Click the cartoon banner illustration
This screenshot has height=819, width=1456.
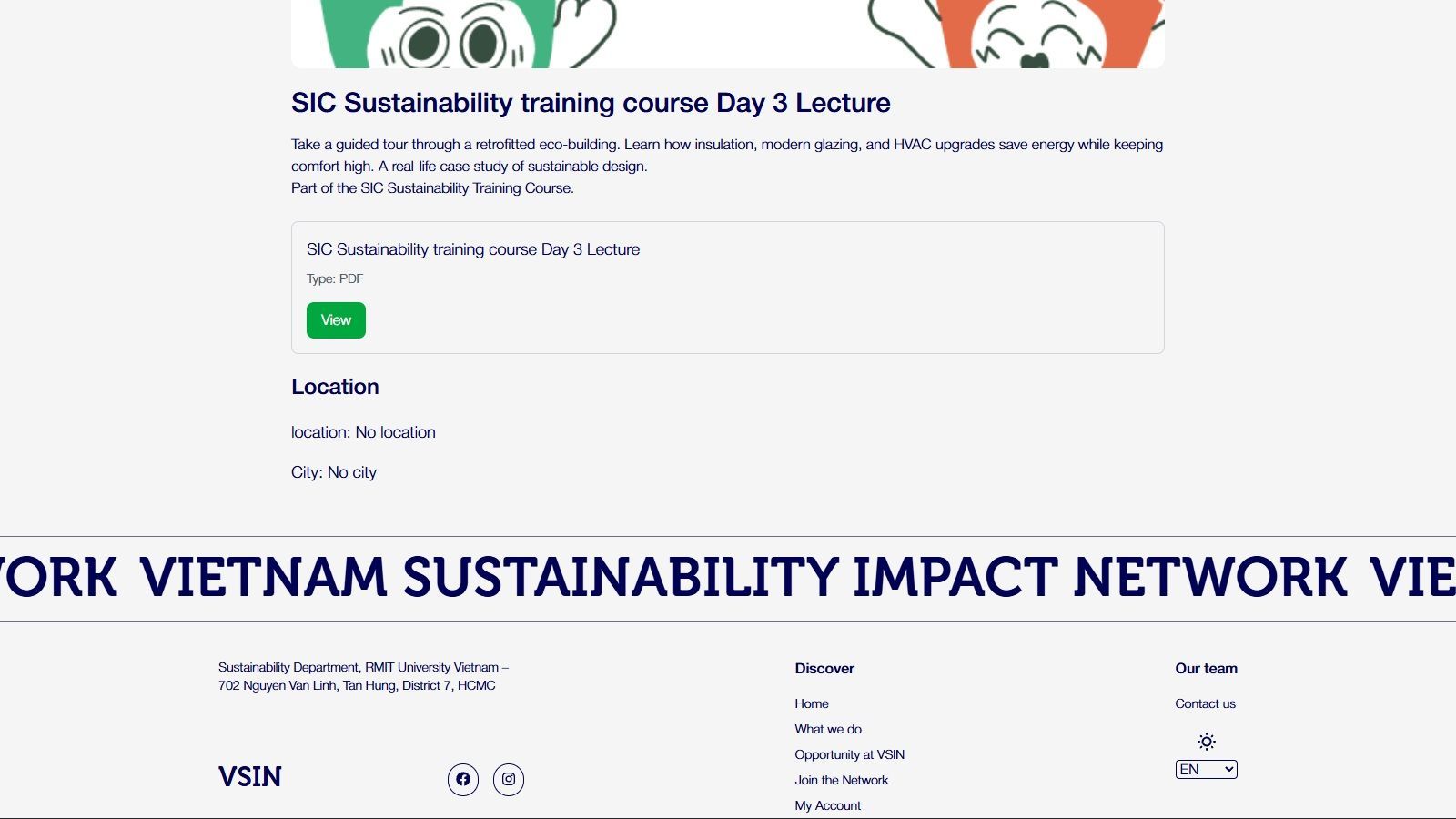[727, 35]
